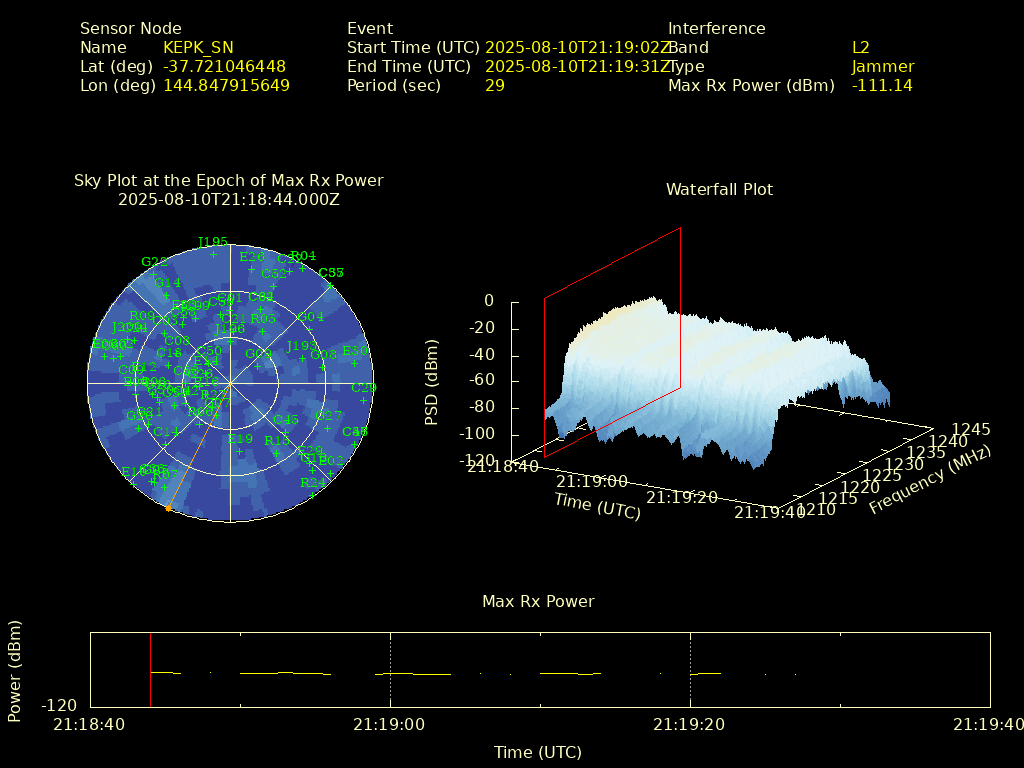Screen dimensions: 1024x768
Task: Select the C29 satellite marker
Action: pos(364,400)
